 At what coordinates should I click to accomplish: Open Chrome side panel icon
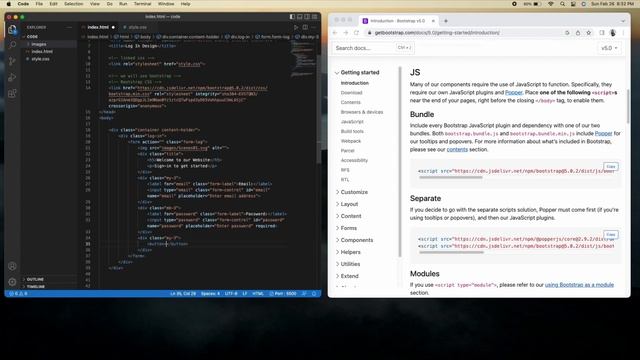click(x=602, y=33)
